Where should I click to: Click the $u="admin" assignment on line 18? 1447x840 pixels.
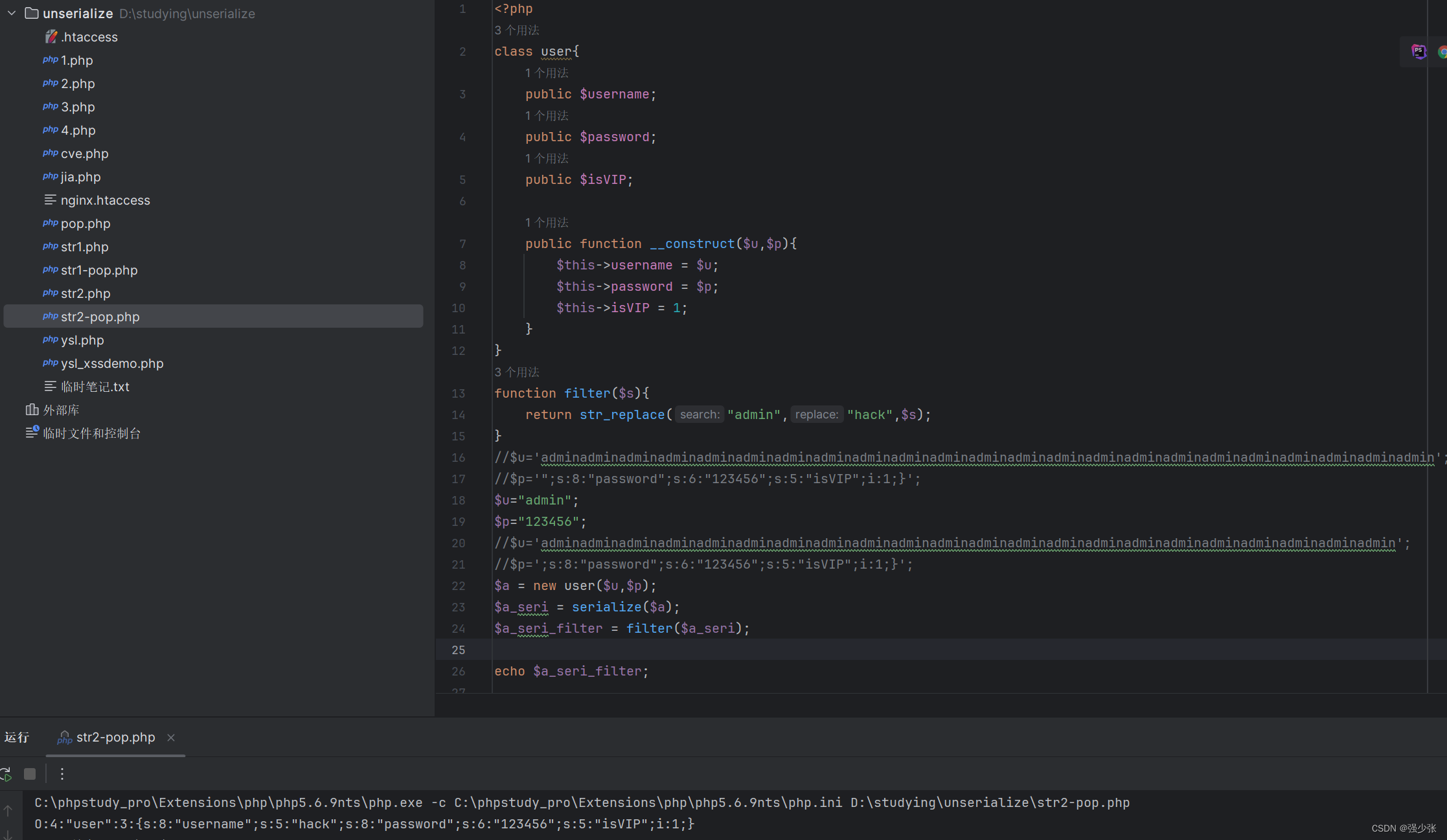536,500
